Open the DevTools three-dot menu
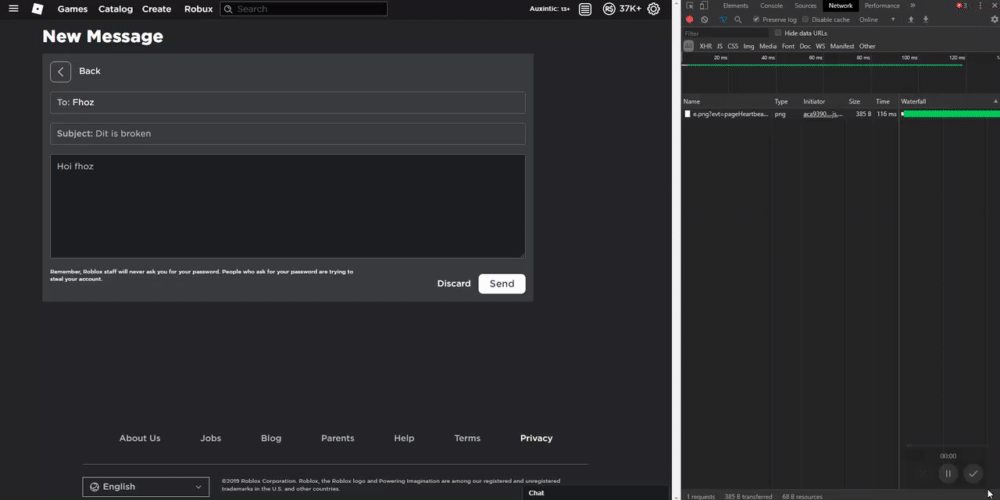 click(x=980, y=6)
